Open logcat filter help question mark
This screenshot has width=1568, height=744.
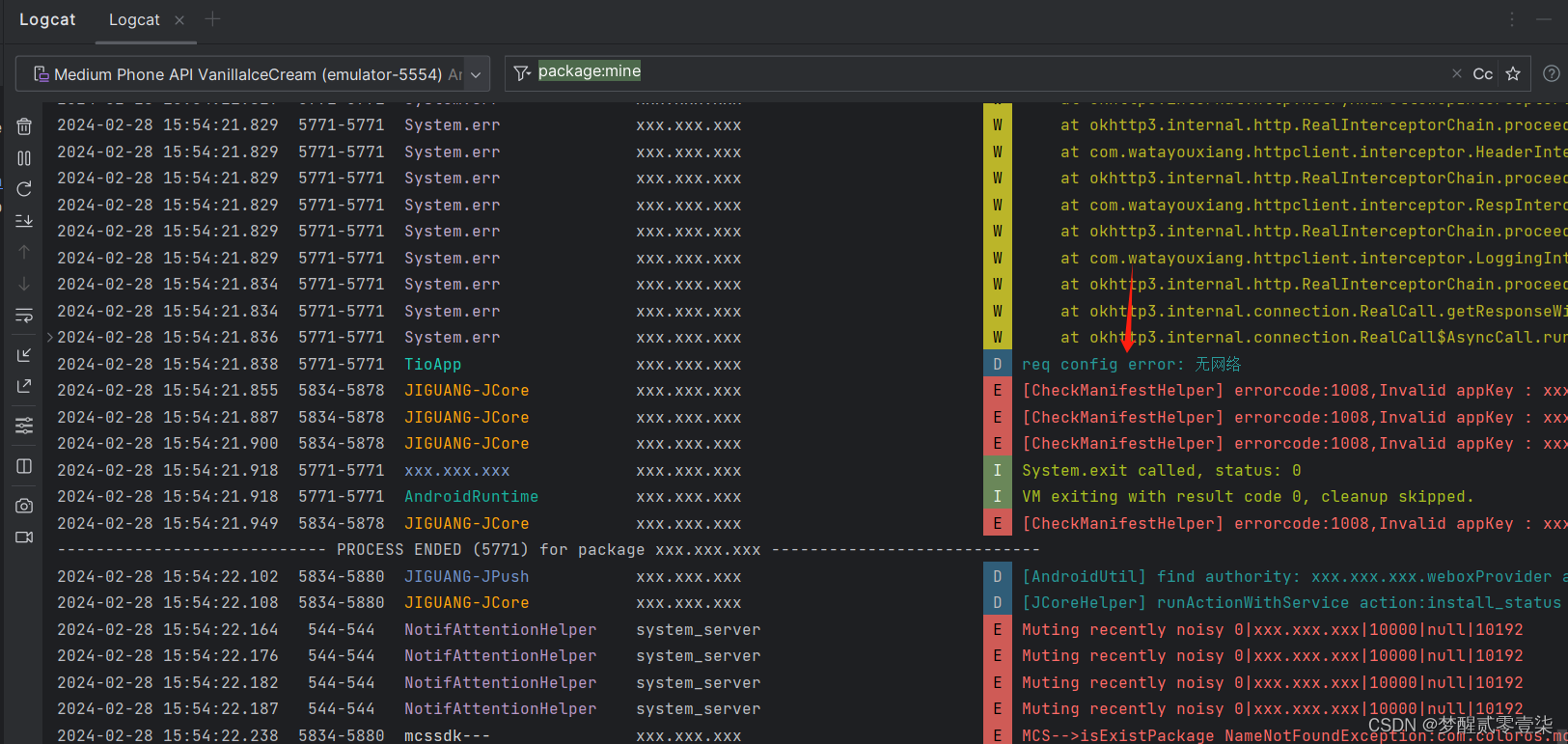(1552, 73)
